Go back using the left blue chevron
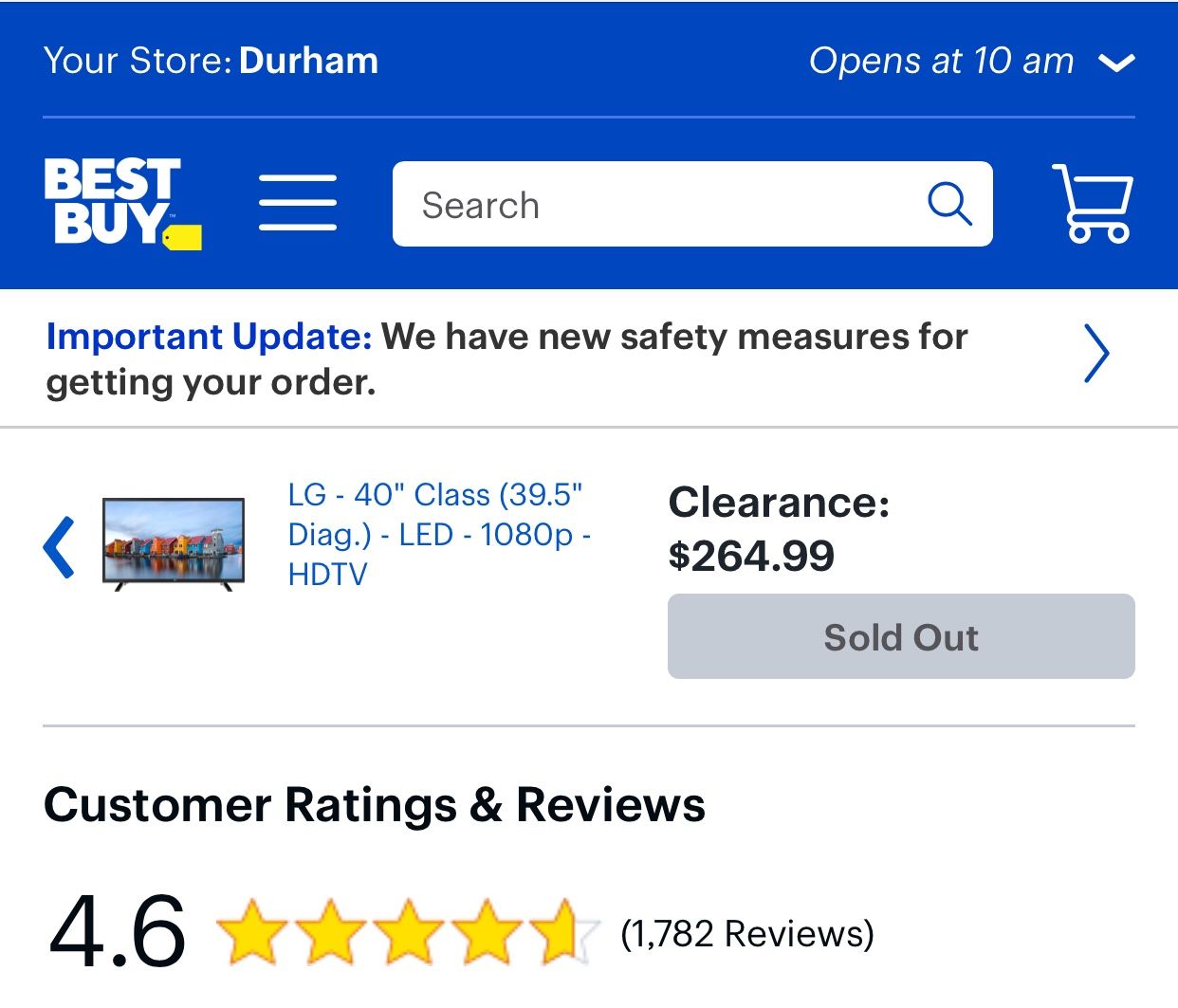Viewport: 1178px width, 1008px height. 59,547
